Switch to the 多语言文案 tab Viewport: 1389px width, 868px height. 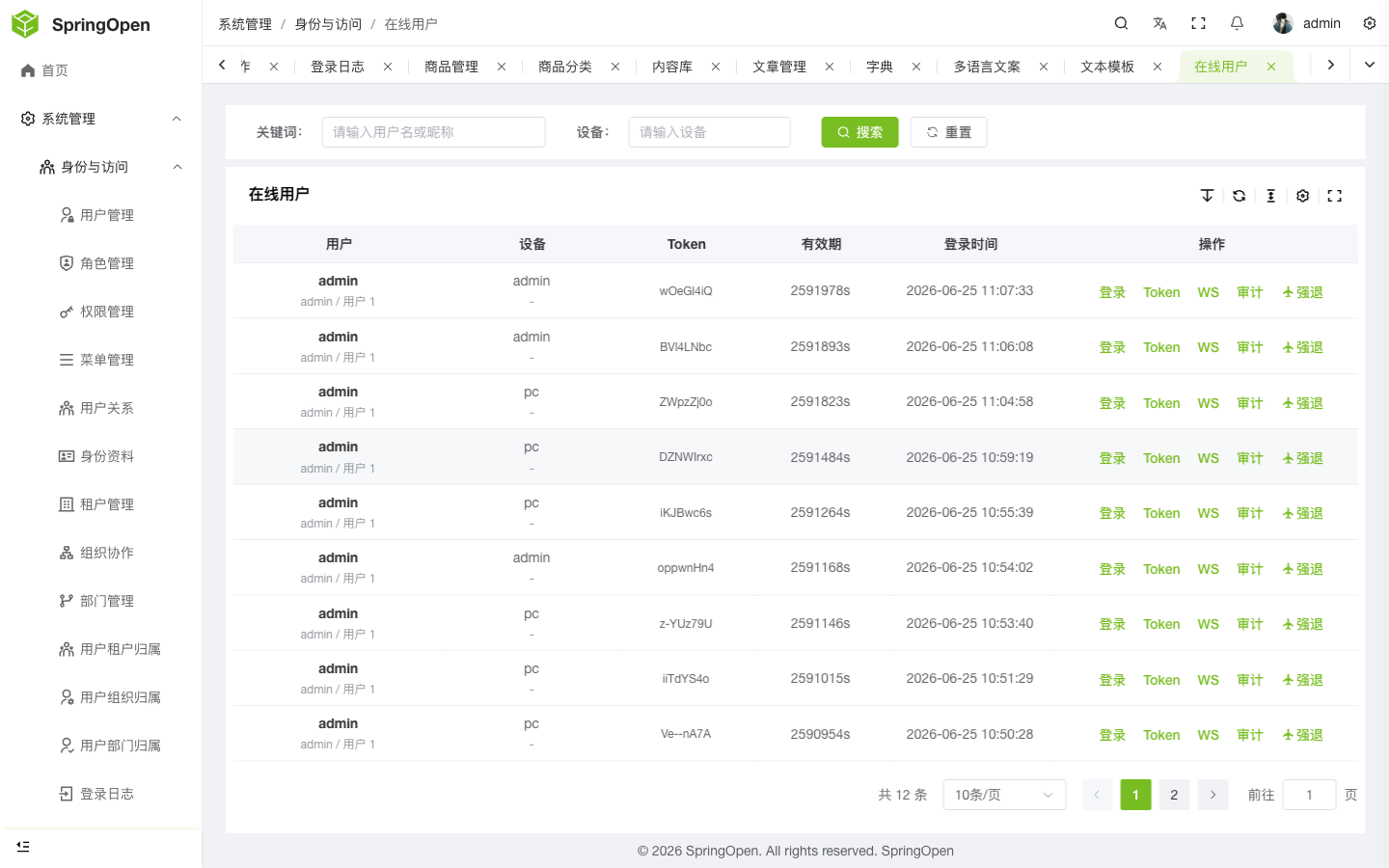[x=987, y=67]
